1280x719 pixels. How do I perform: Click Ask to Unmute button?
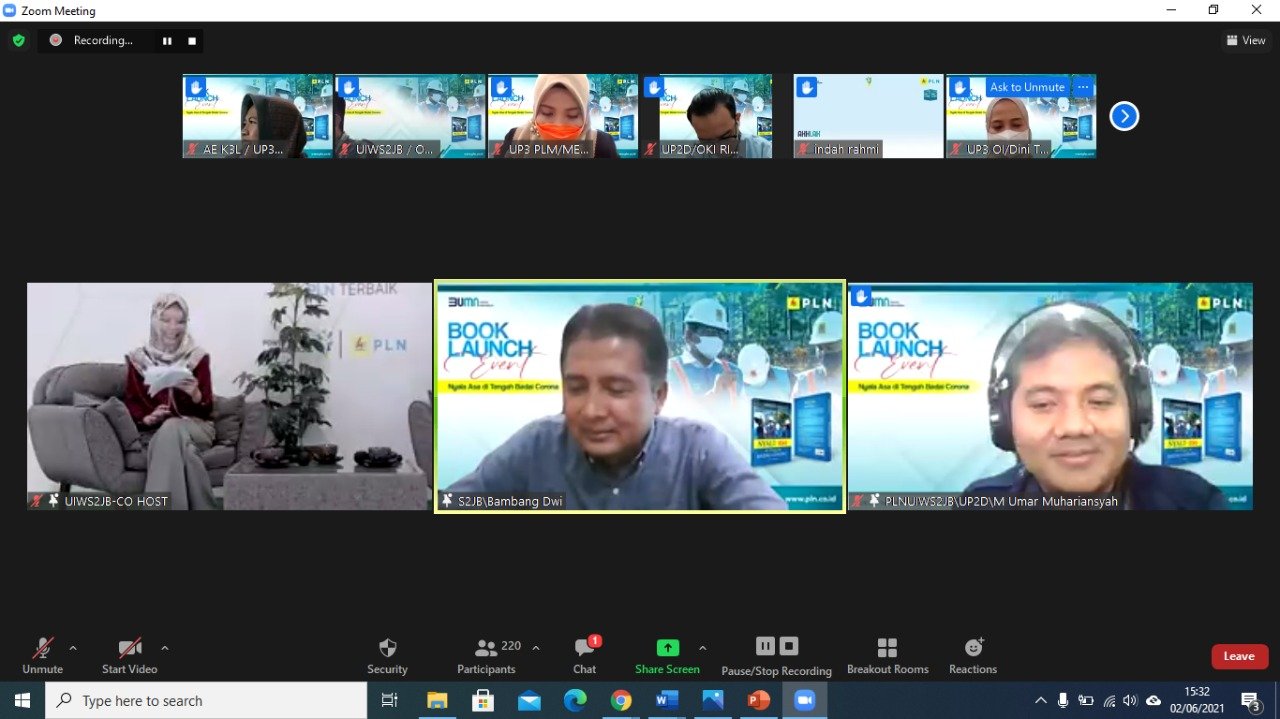[x=1027, y=87]
